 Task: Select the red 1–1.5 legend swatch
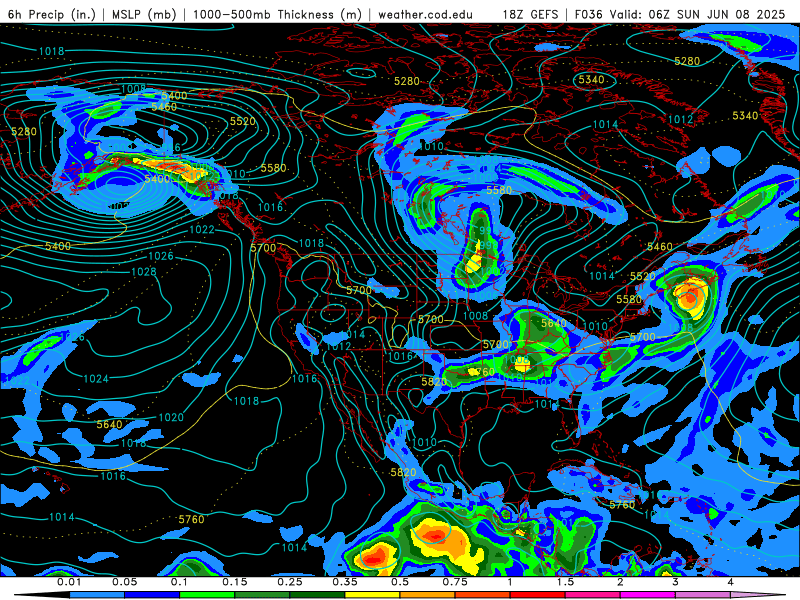(538, 595)
